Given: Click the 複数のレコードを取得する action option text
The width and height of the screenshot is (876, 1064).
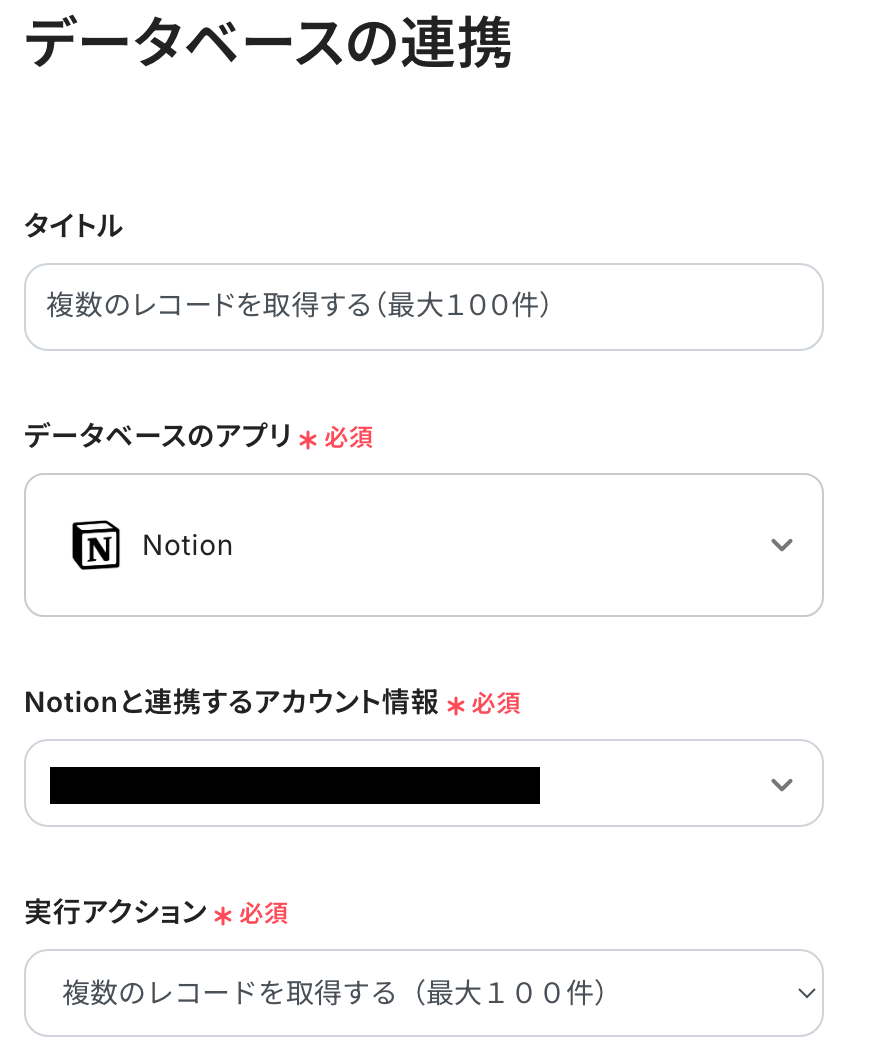Looking at the screenshot, I should coord(335,993).
